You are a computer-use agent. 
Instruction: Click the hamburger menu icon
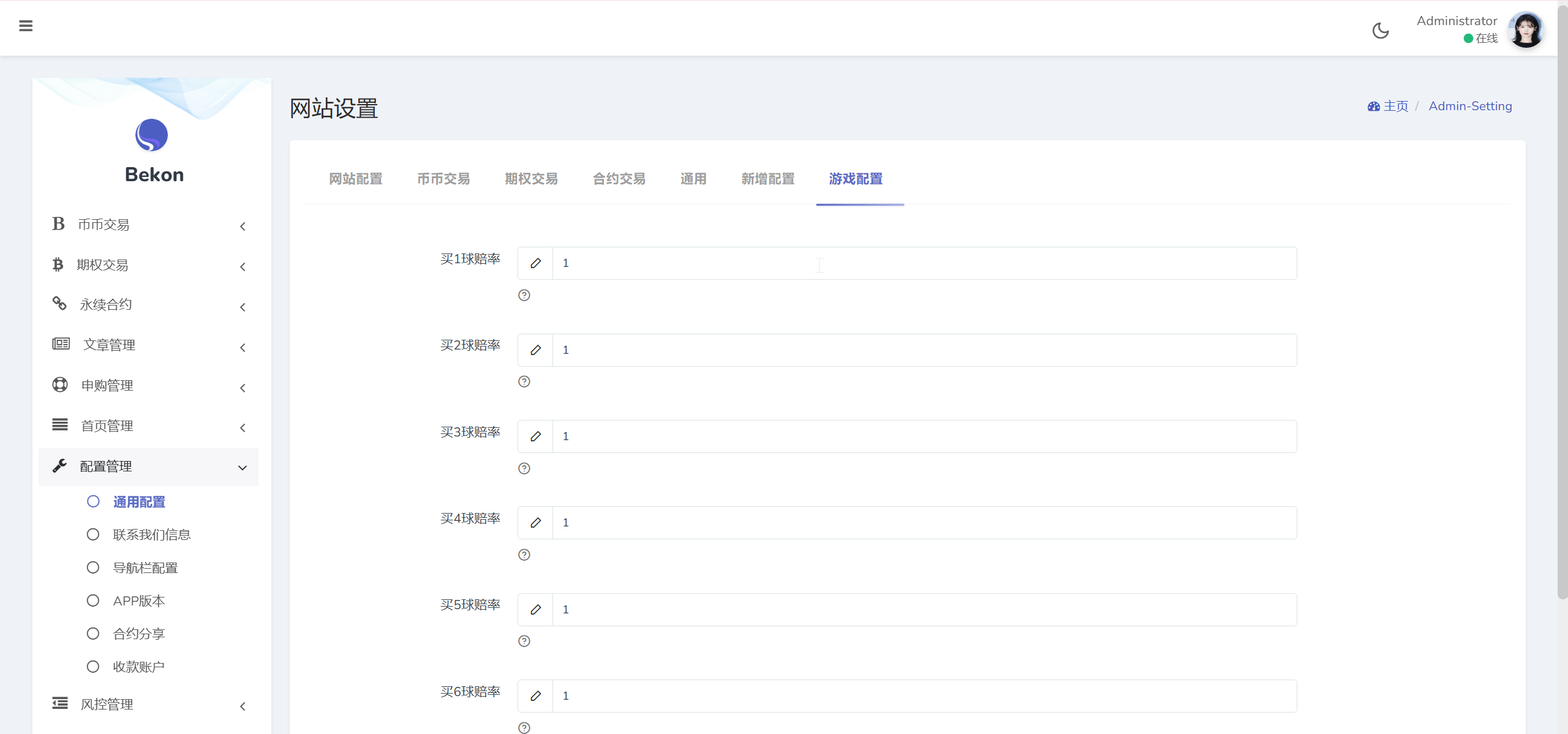pyautogui.click(x=26, y=26)
